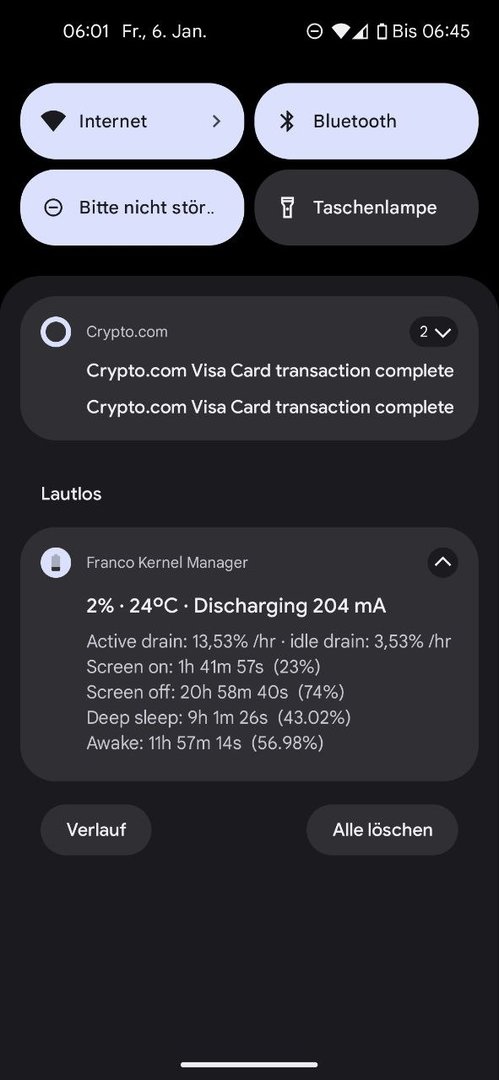
Task: Open second Visa Card transaction notification
Action: coord(270,407)
